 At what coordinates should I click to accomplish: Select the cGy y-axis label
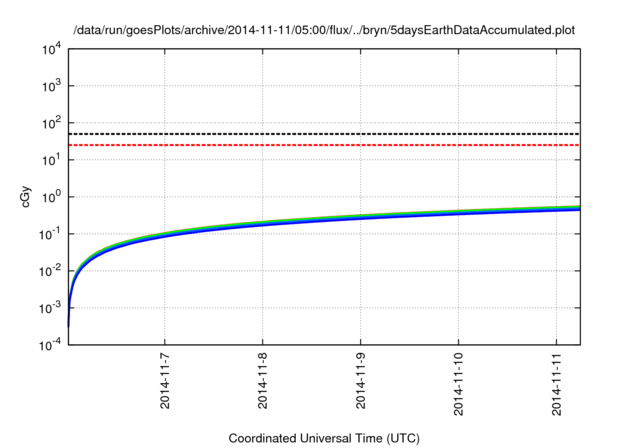(x=26, y=197)
